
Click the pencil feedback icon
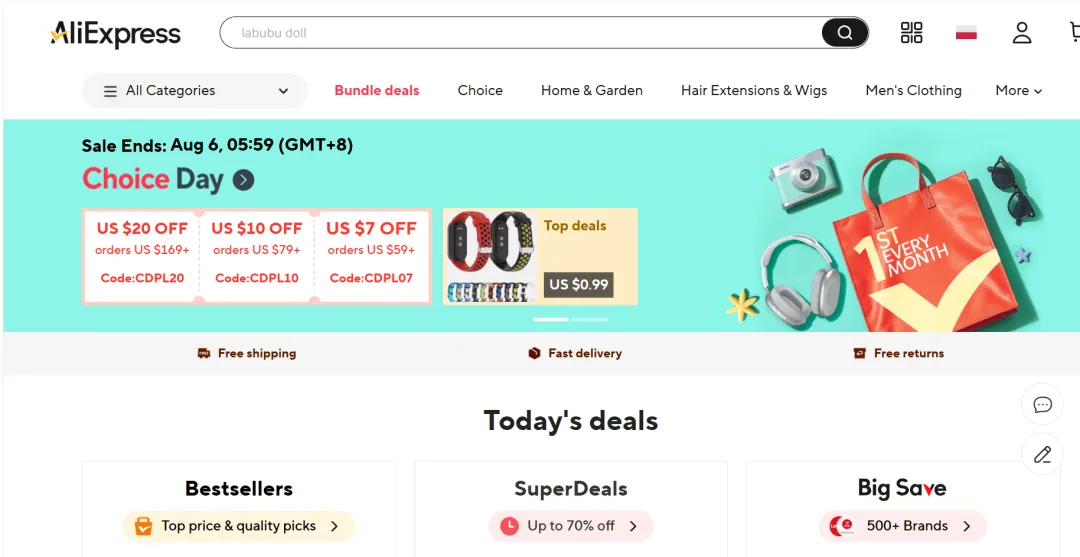click(1042, 455)
